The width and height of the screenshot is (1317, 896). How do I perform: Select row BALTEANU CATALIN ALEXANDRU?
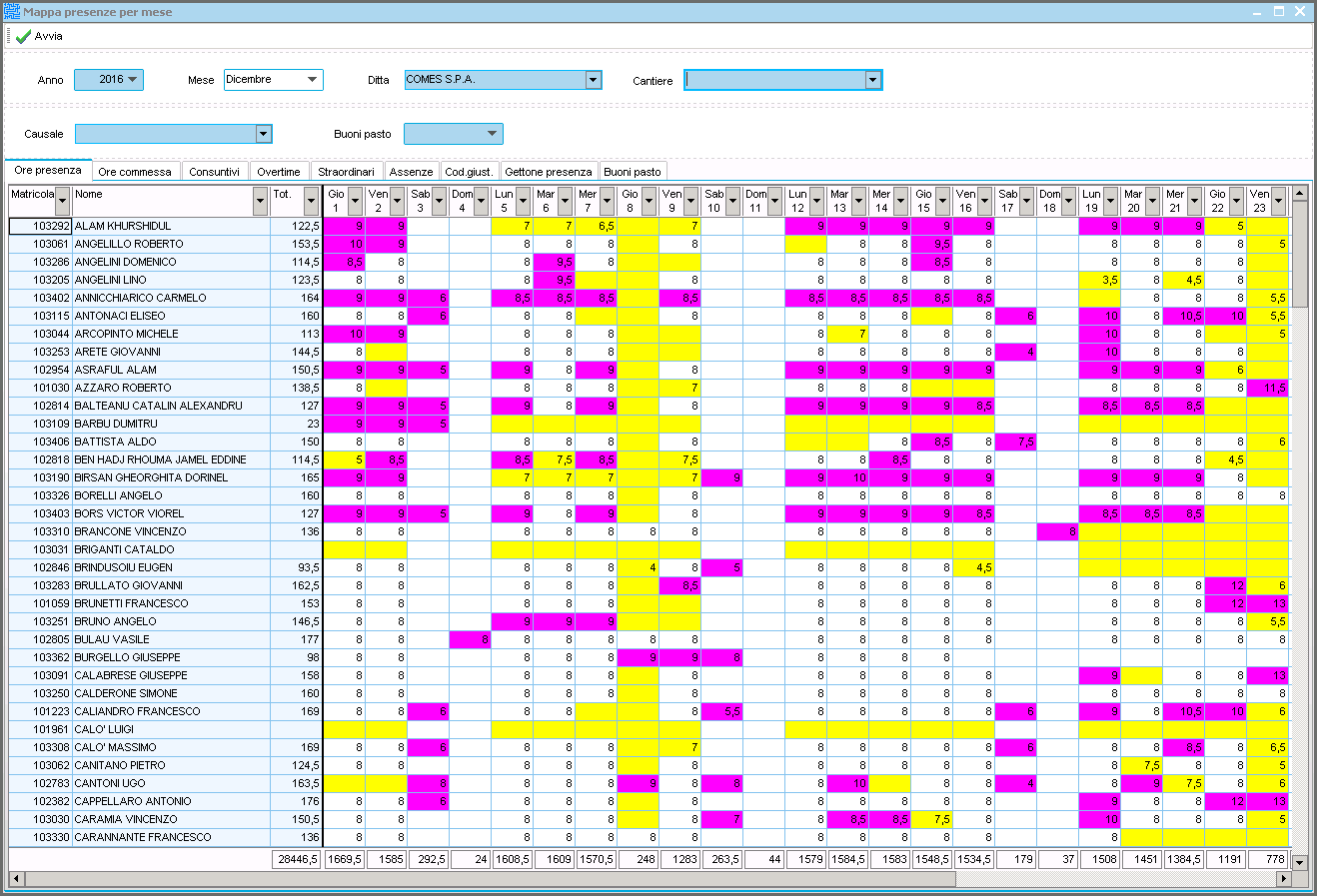[650, 406]
